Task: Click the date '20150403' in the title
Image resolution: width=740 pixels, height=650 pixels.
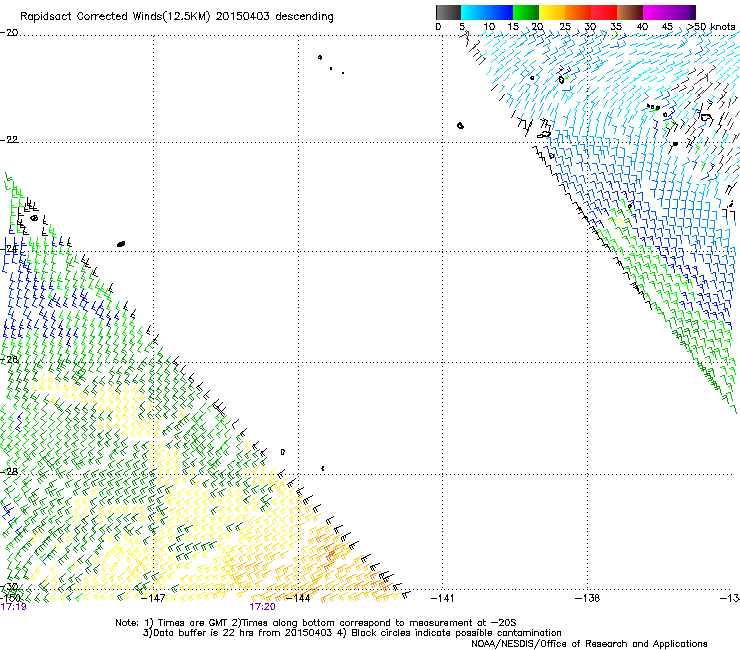Action: (x=243, y=17)
